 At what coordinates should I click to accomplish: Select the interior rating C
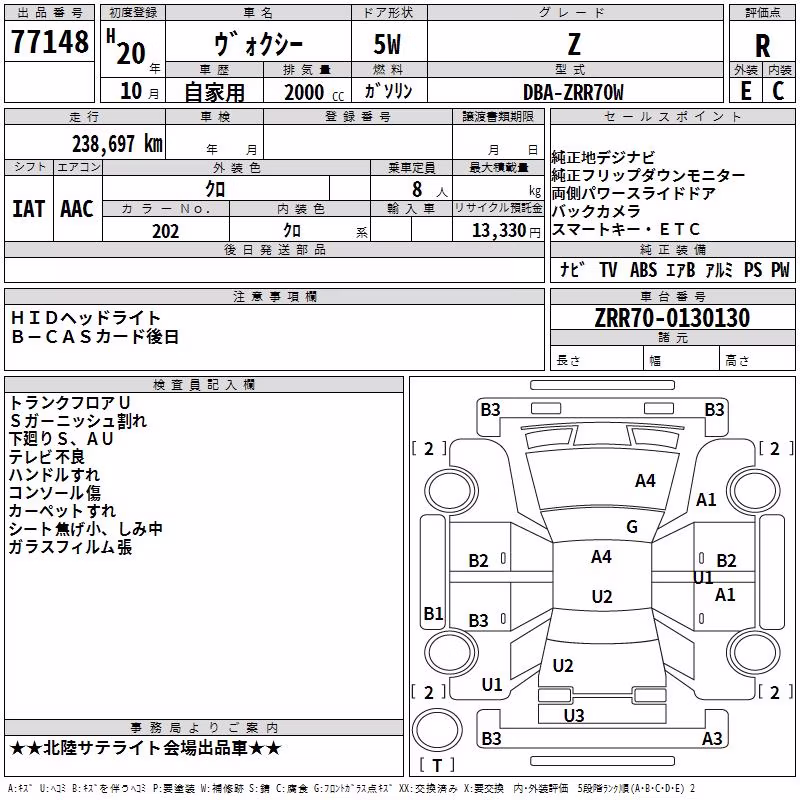pyautogui.click(x=778, y=91)
